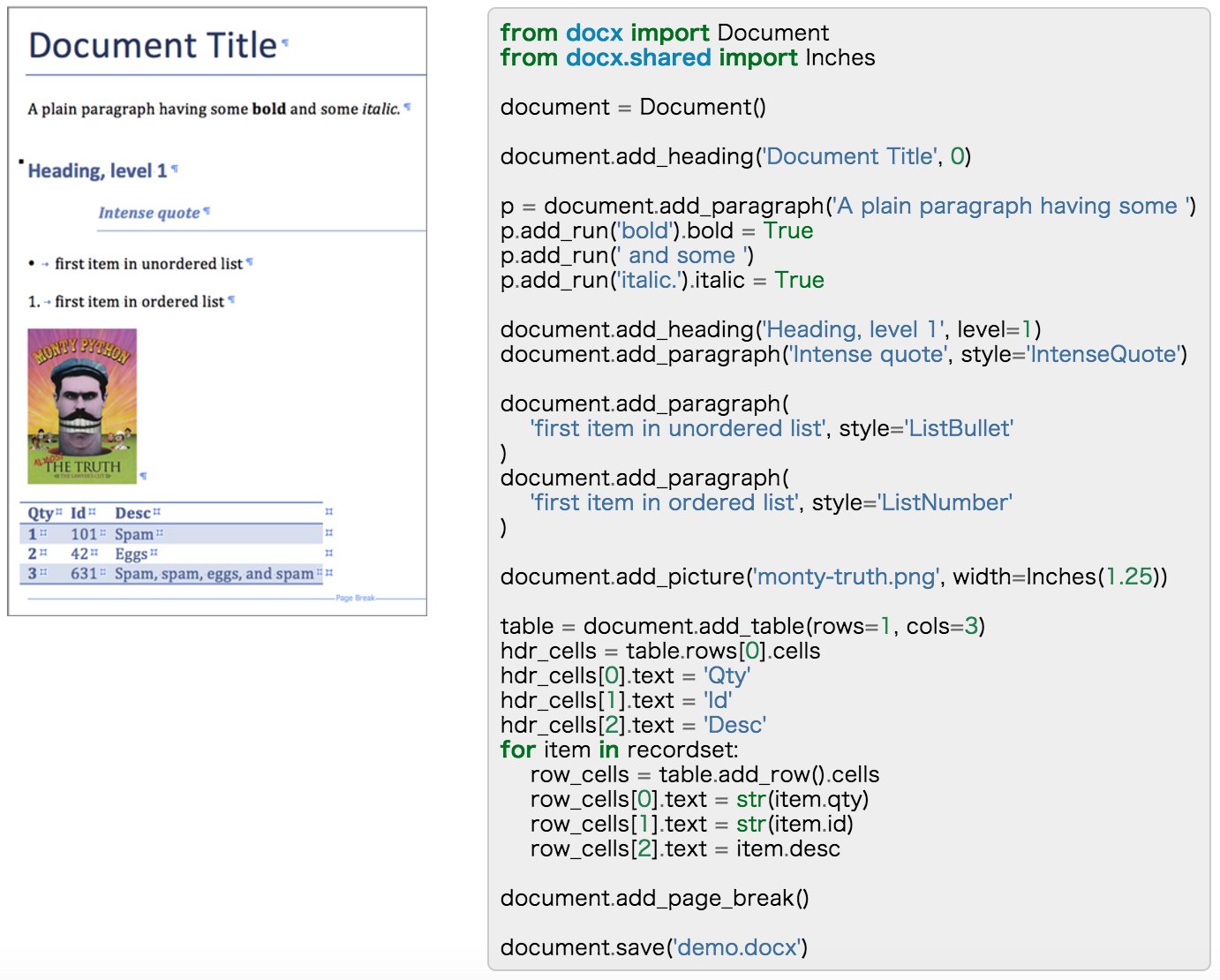Click the bold word 'bold' in the paragraph

coord(268,109)
